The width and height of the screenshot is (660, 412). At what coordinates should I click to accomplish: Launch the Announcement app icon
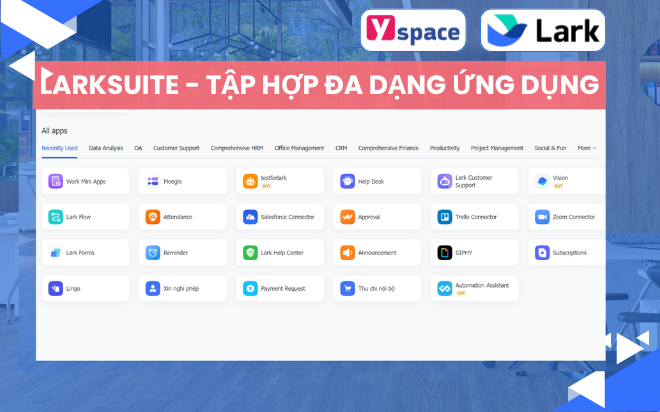click(x=347, y=253)
